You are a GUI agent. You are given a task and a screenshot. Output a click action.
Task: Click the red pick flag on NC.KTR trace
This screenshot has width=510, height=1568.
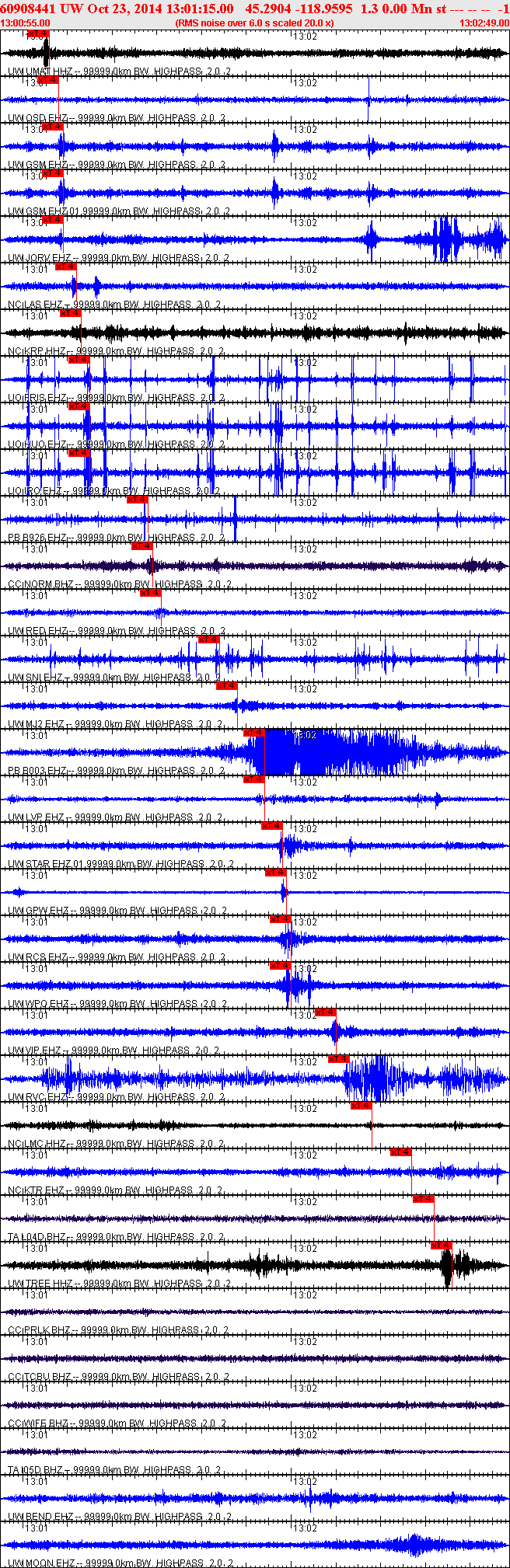(x=400, y=1152)
